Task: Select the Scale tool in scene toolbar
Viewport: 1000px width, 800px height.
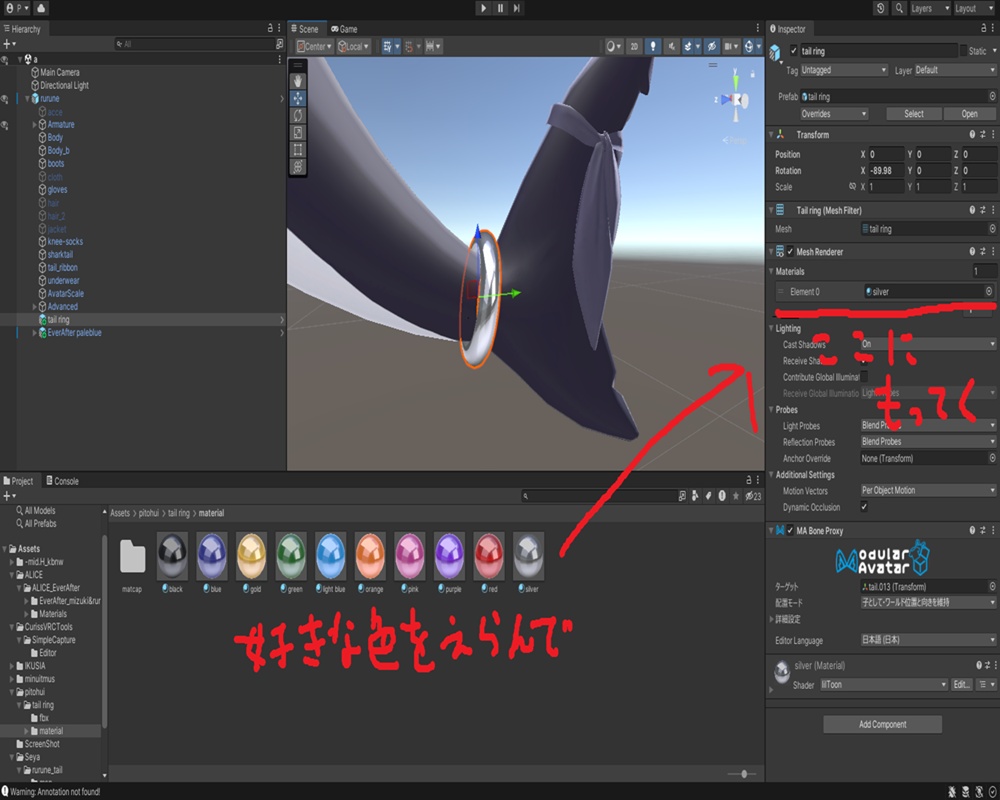Action: tap(298, 133)
